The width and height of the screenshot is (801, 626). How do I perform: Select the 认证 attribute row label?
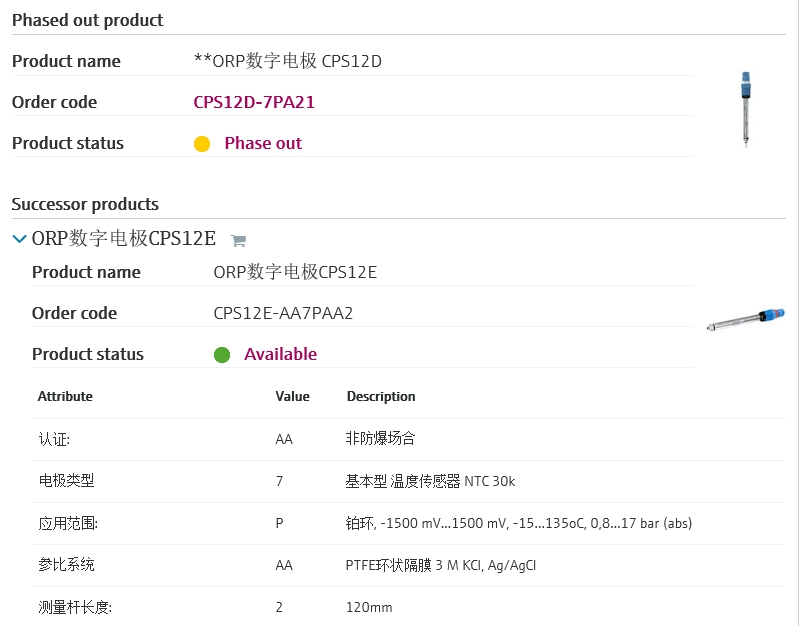54,439
